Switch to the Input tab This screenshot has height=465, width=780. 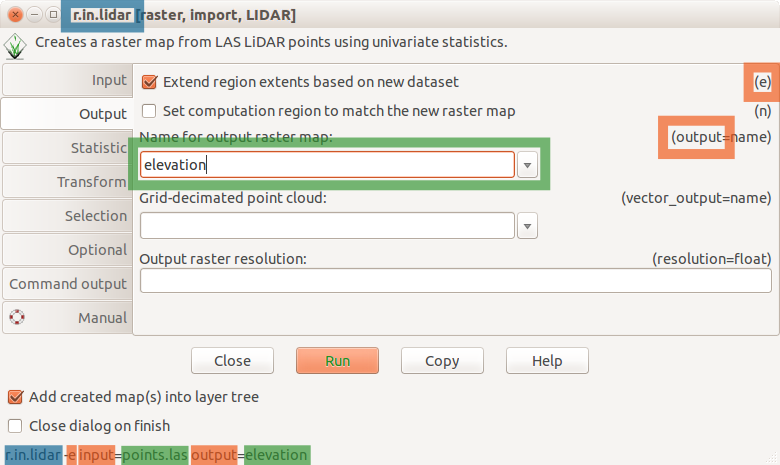point(68,80)
